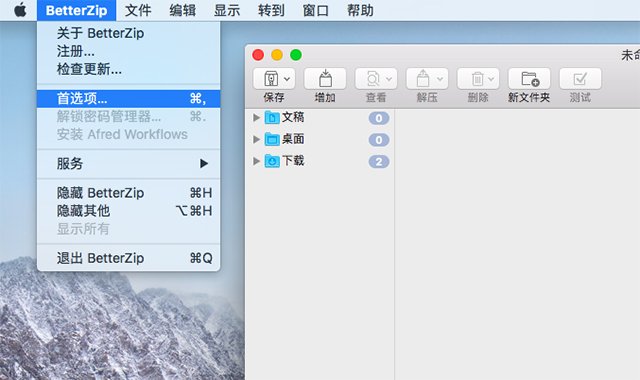Select the 桌面 folder icon in sidebar
640x380 pixels.
click(272, 139)
